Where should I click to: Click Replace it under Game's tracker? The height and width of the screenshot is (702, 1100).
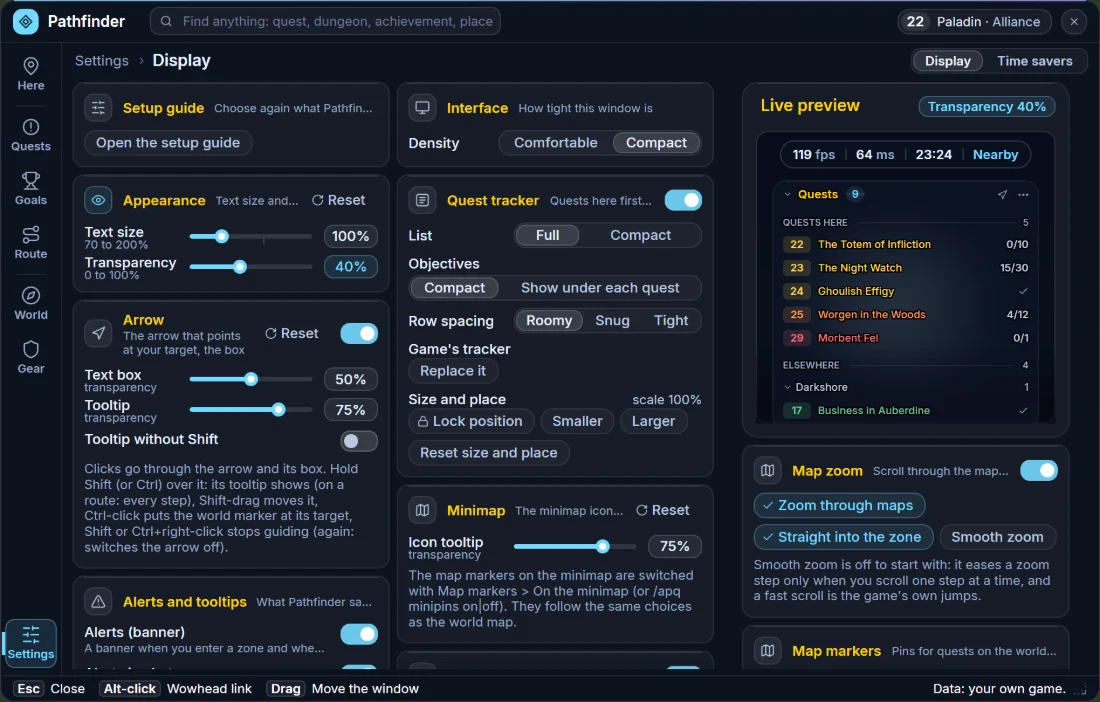tap(453, 370)
